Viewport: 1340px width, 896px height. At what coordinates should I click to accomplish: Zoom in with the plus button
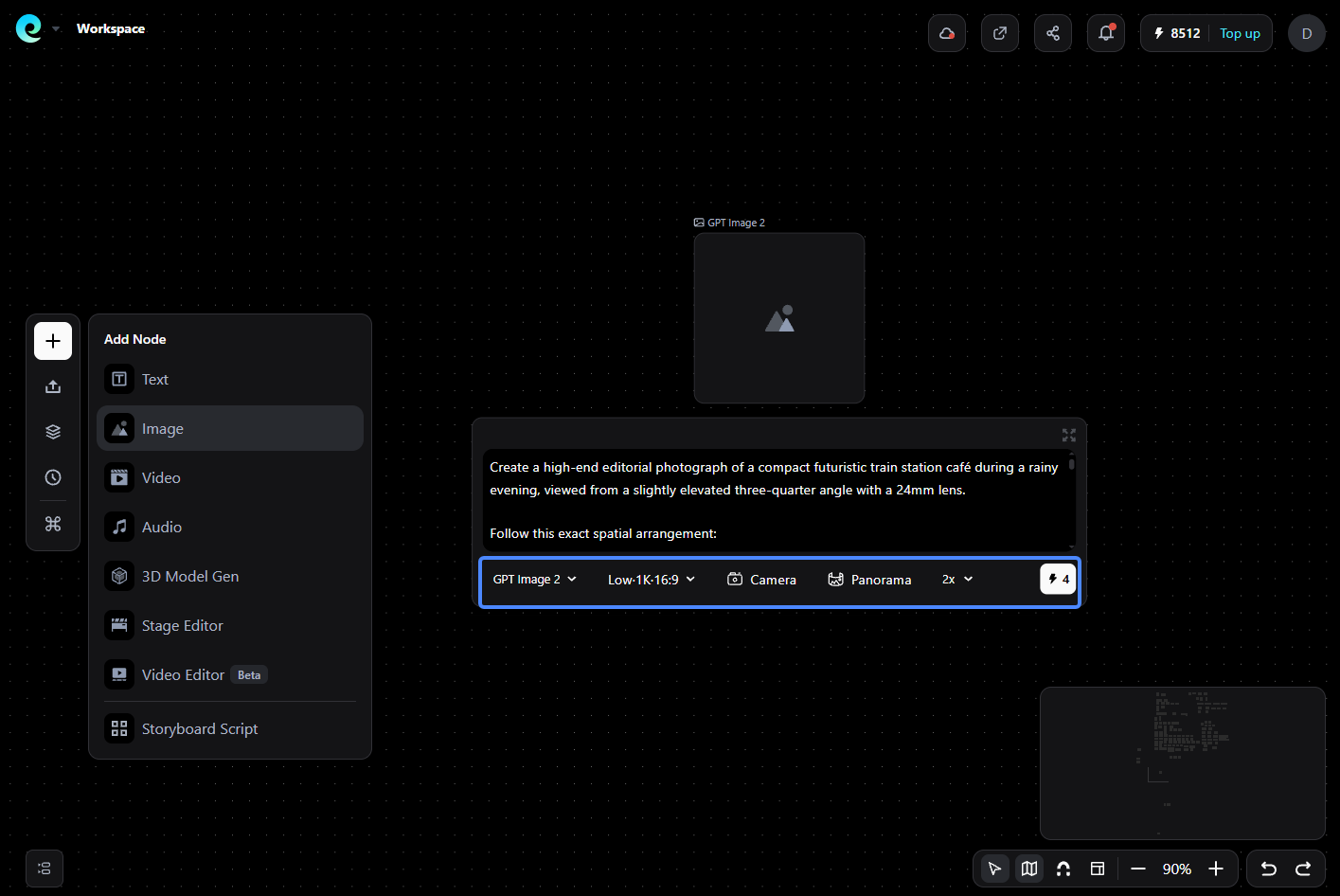point(1216,869)
